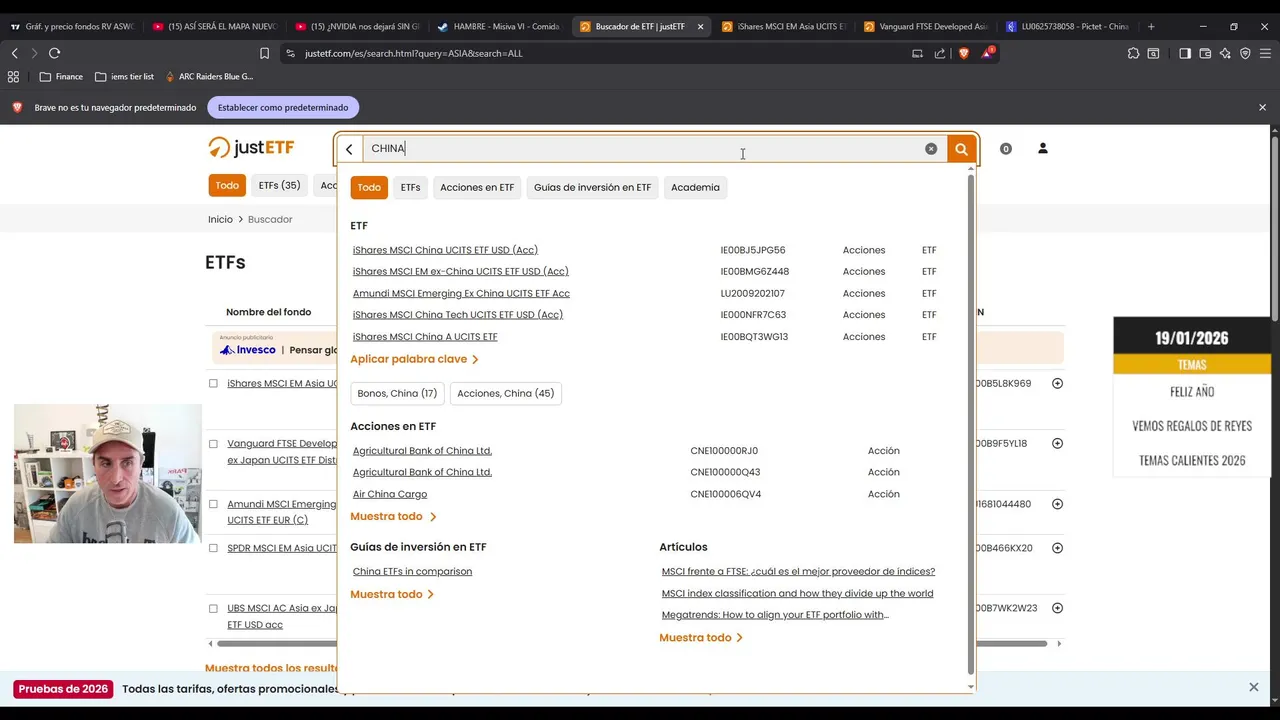Expand 'Muestra todo' under Acciones en ETF
Image resolution: width=1280 pixels, height=720 pixels.
point(393,516)
